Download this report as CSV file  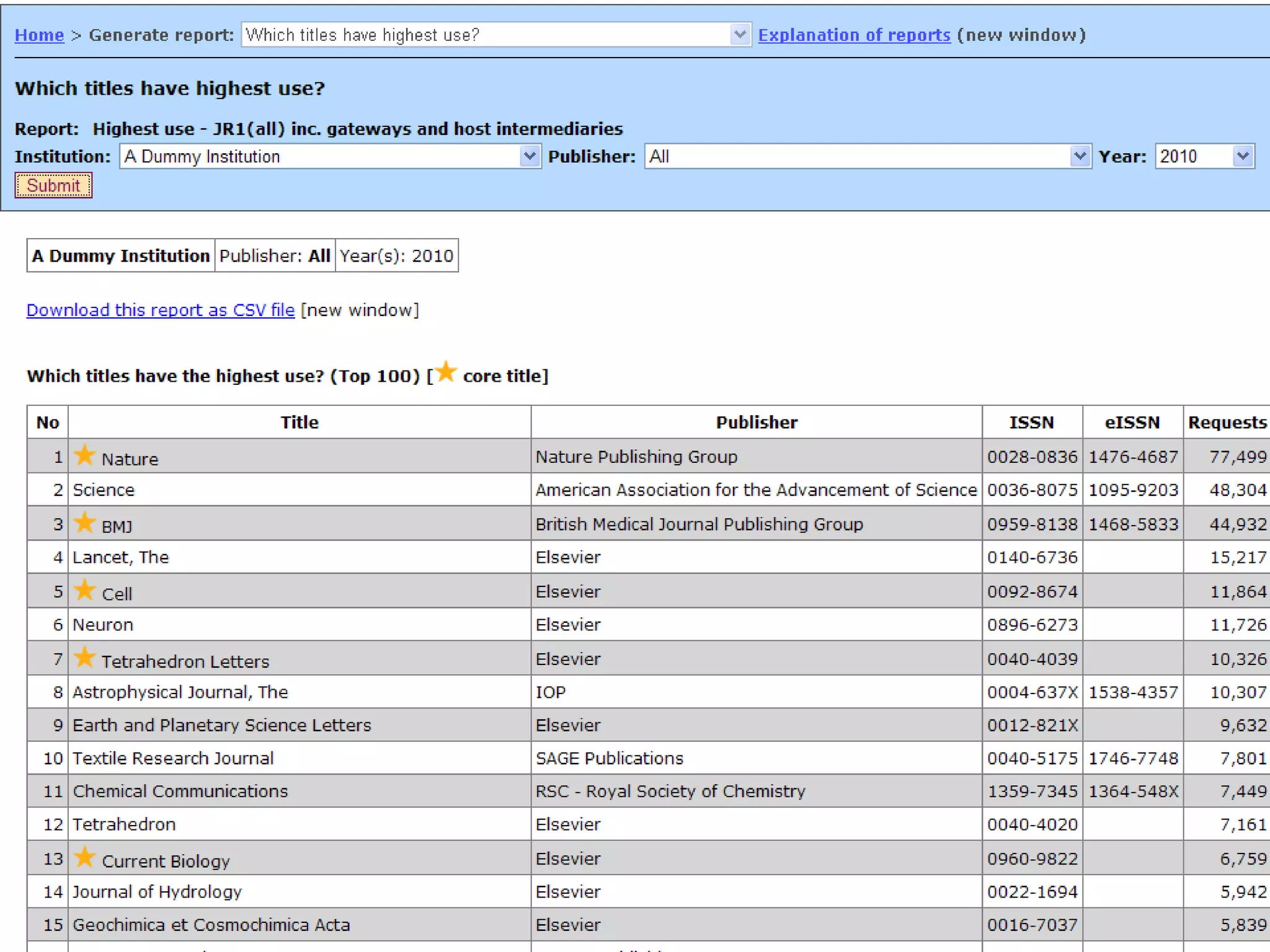click(160, 310)
